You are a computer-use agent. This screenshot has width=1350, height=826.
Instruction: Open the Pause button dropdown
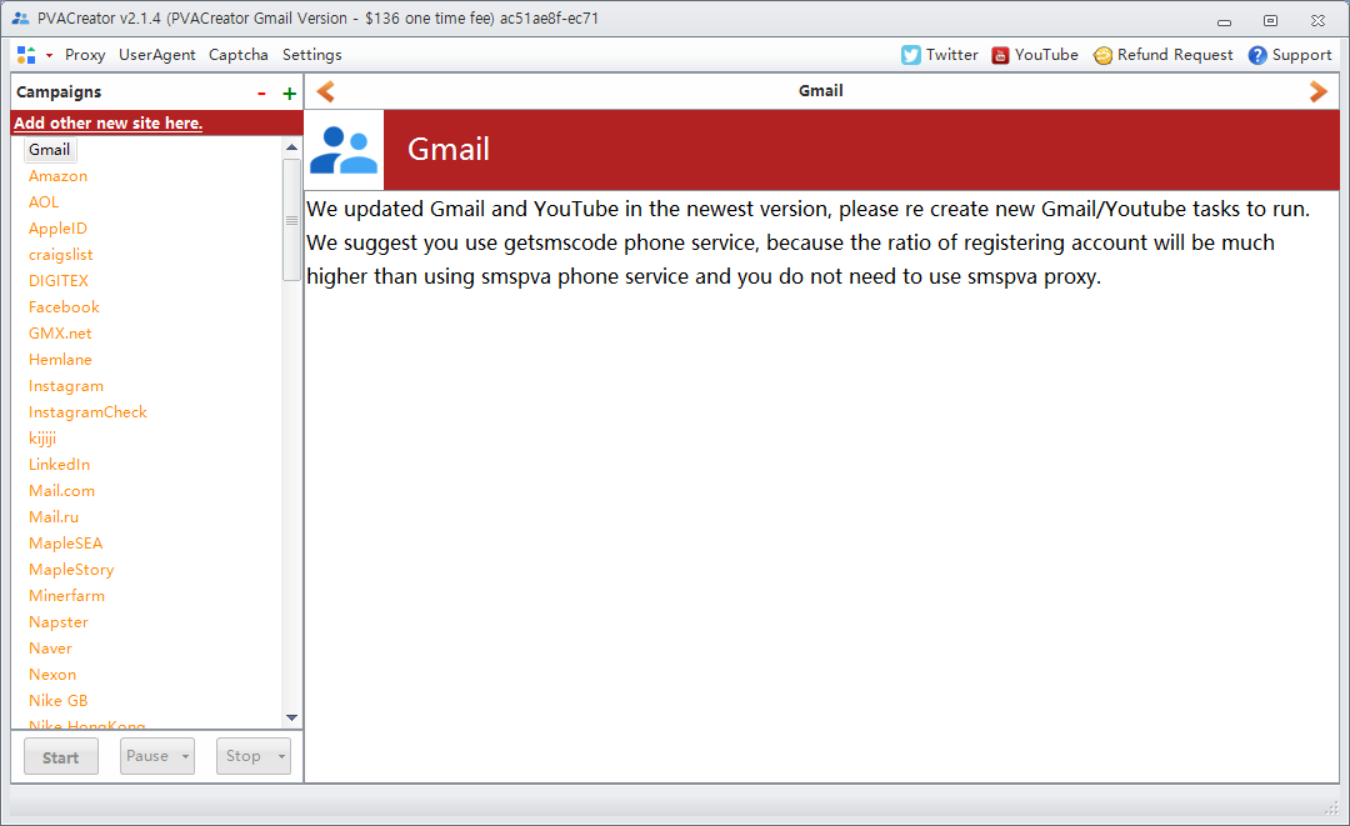(185, 757)
